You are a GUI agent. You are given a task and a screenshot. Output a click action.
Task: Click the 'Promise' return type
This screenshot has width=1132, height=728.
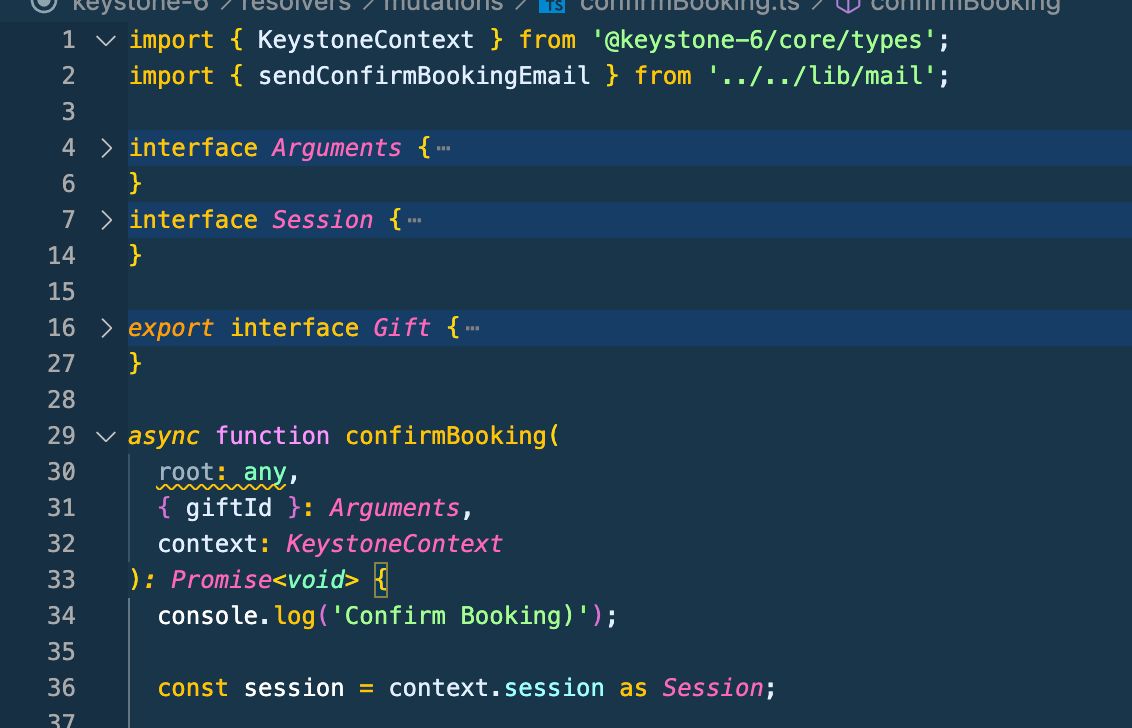point(221,580)
